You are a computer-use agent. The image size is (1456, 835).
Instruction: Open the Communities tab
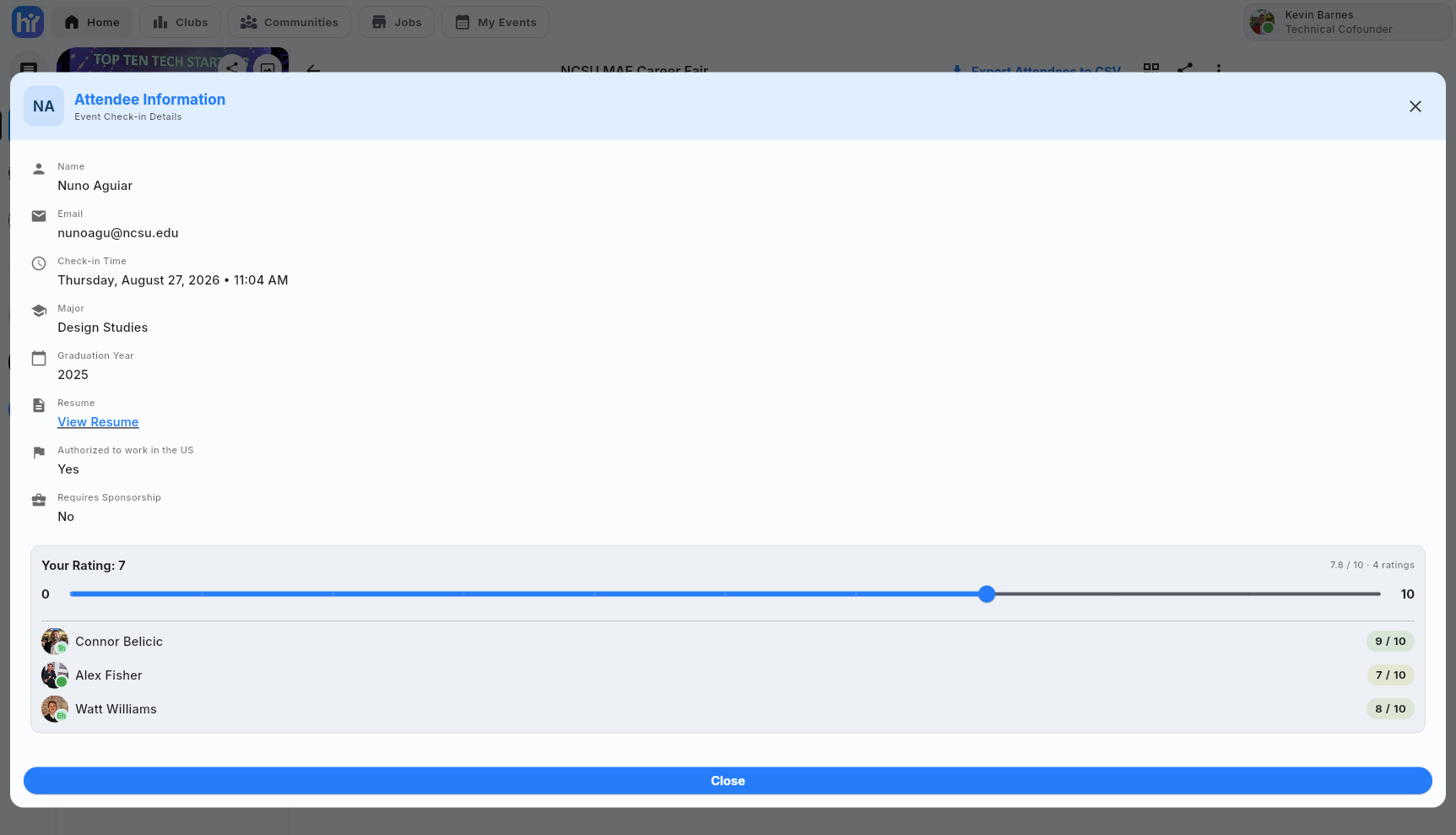pyautogui.click(x=290, y=22)
